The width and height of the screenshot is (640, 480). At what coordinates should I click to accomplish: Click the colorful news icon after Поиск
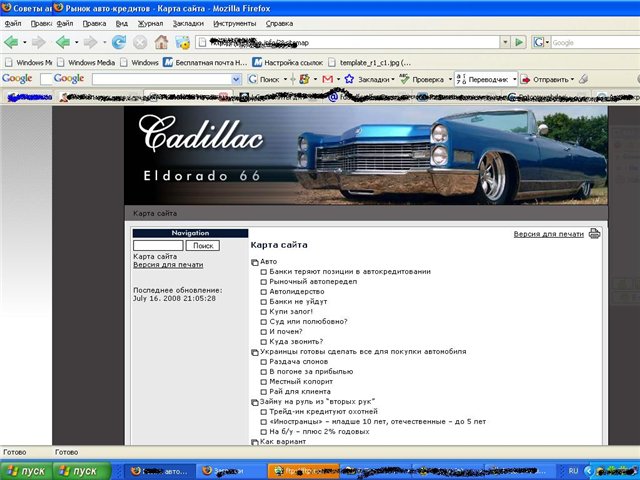point(304,79)
